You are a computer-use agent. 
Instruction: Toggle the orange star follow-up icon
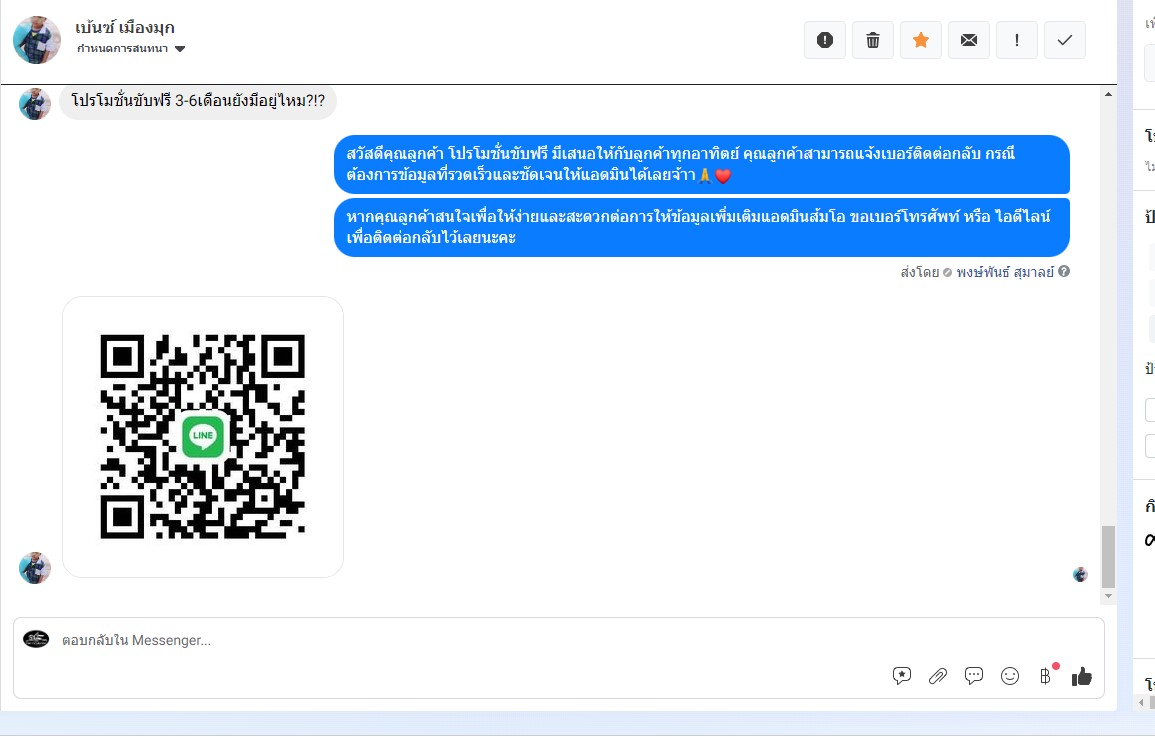921,40
